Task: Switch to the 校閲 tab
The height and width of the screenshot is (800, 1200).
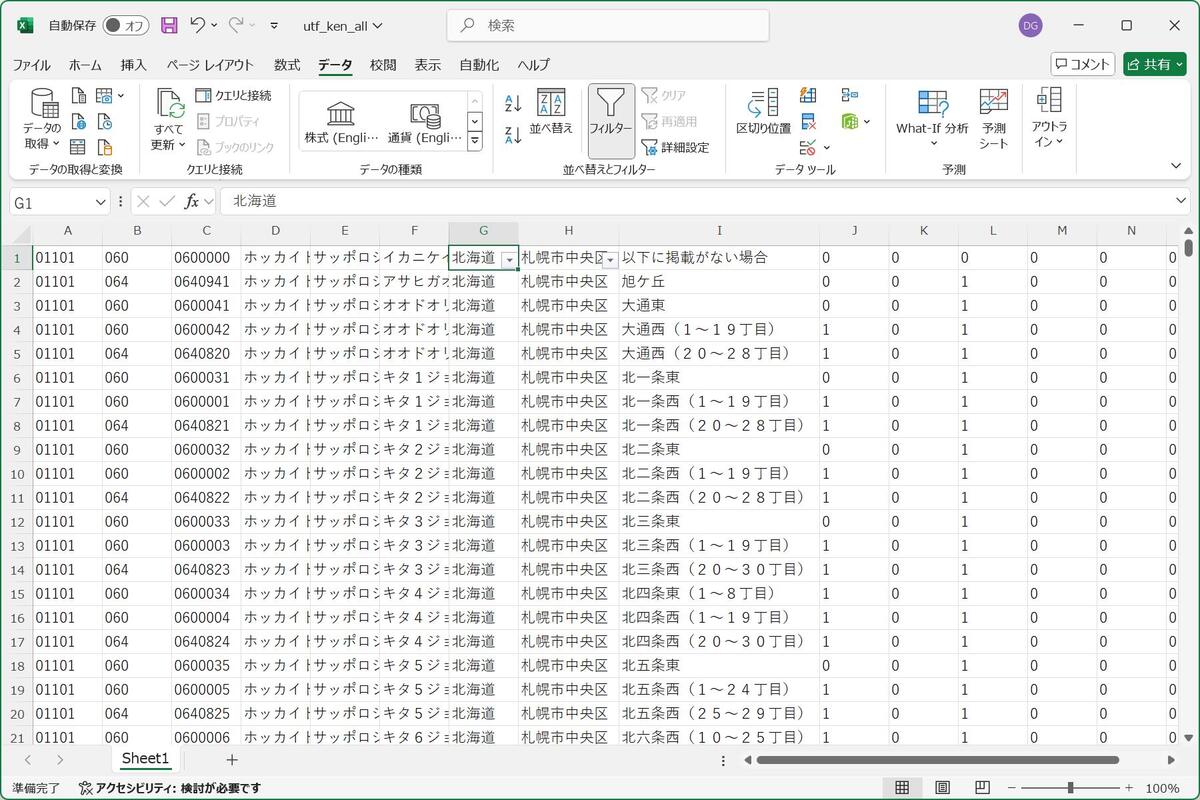Action: tap(383, 65)
